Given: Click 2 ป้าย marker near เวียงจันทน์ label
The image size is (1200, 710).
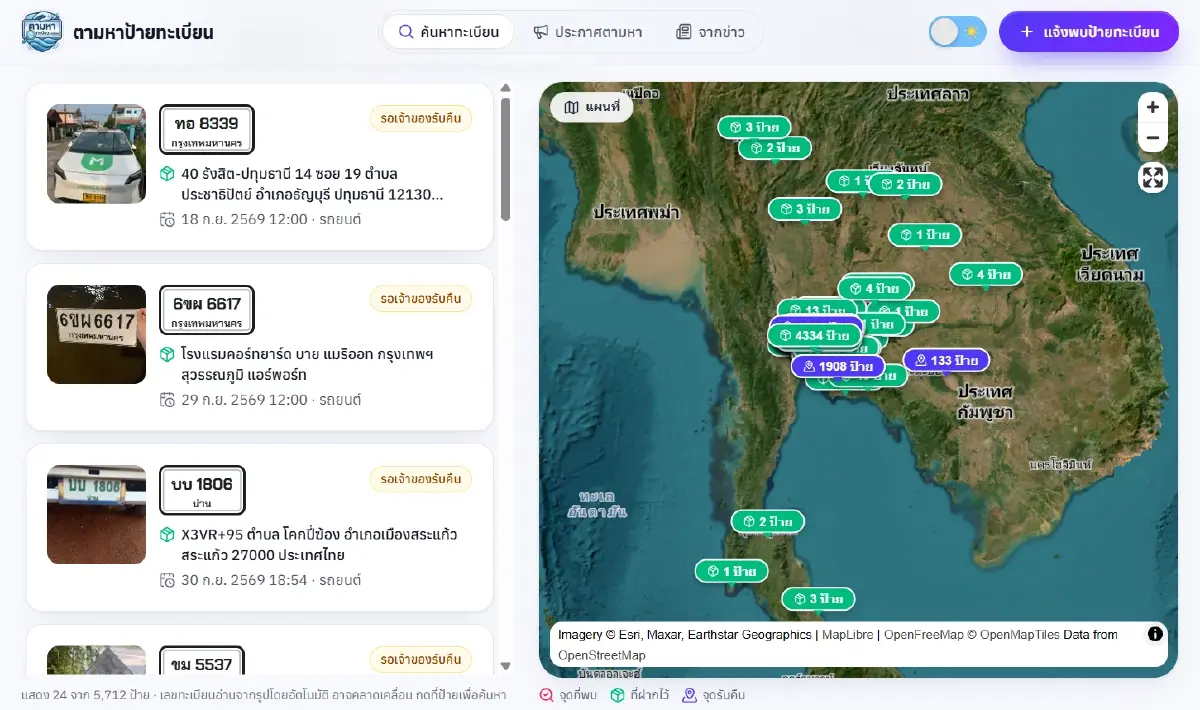Looking at the screenshot, I should [x=905, y=184].
